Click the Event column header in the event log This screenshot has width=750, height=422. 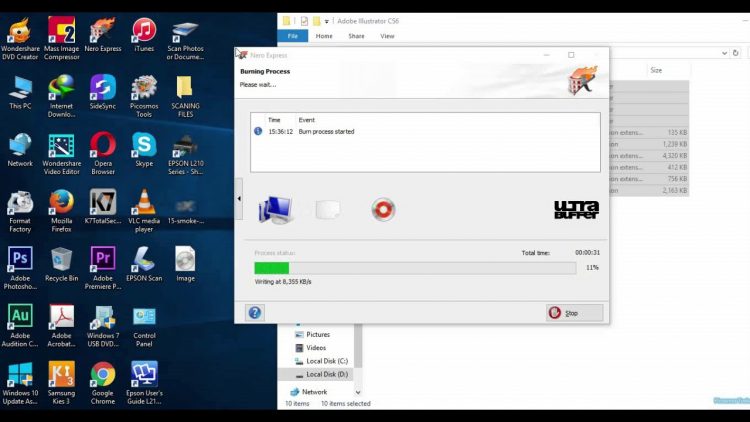coord(307,120)
